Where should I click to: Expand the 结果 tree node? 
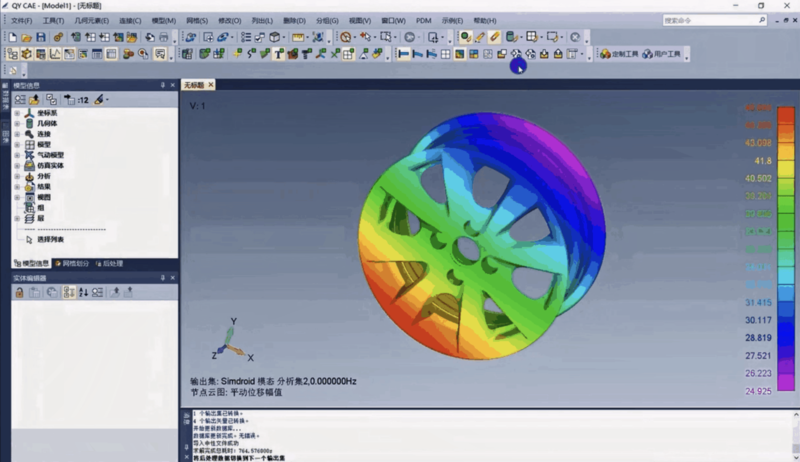(x=17, y=187)
